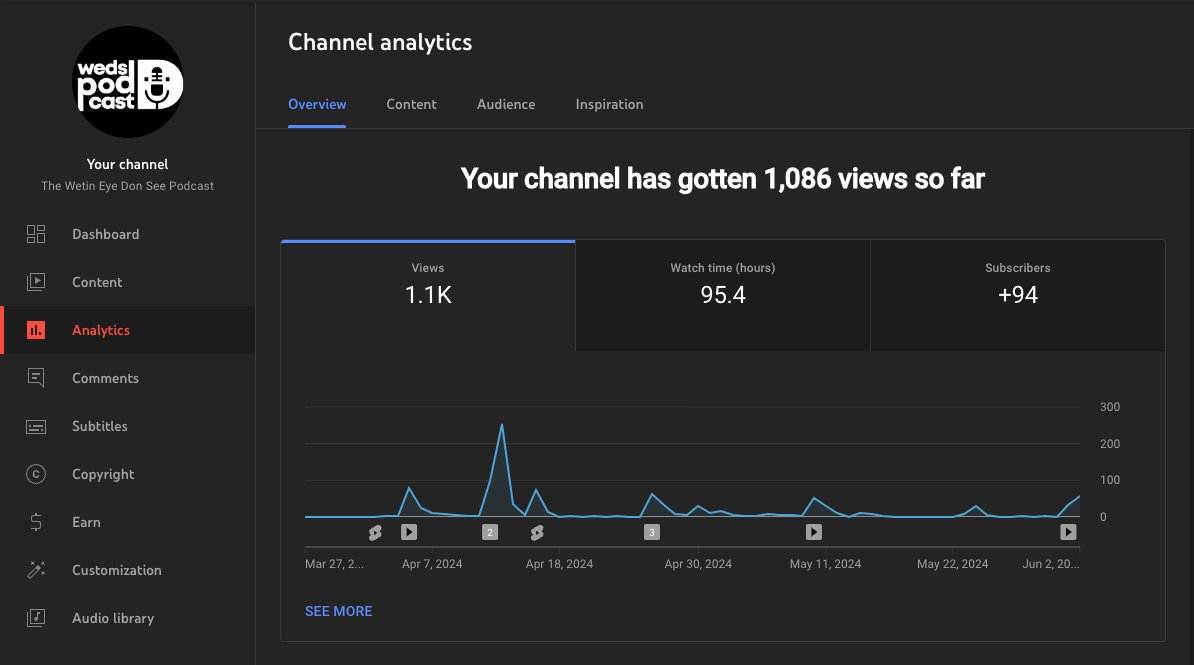Click the '200' y-axis value

coord(1109,443)
